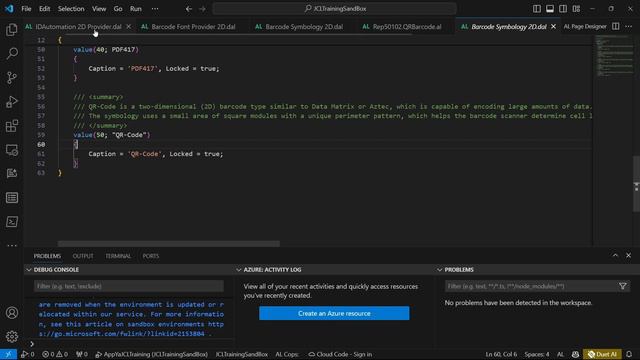Open AL Page Designer button
640x360 pixels.
point(585,27)
